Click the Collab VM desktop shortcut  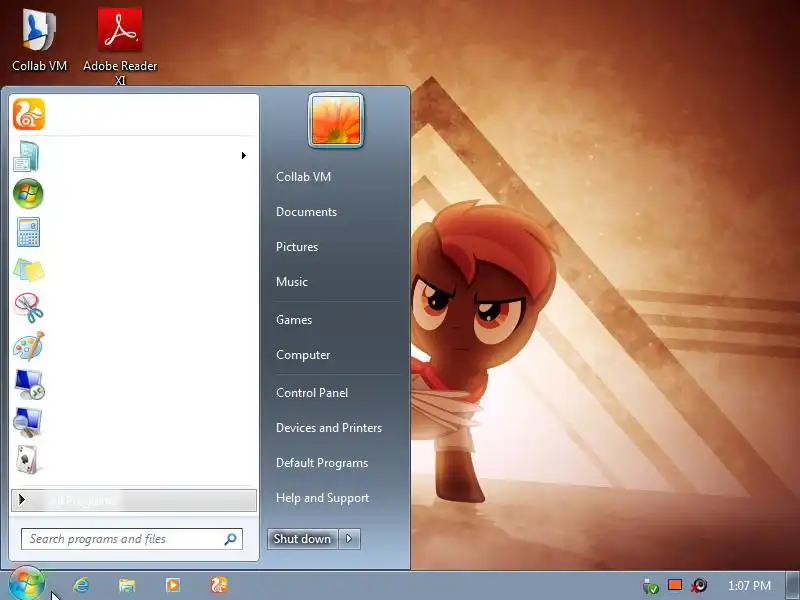pyautogui.click(x=39, y=41)
